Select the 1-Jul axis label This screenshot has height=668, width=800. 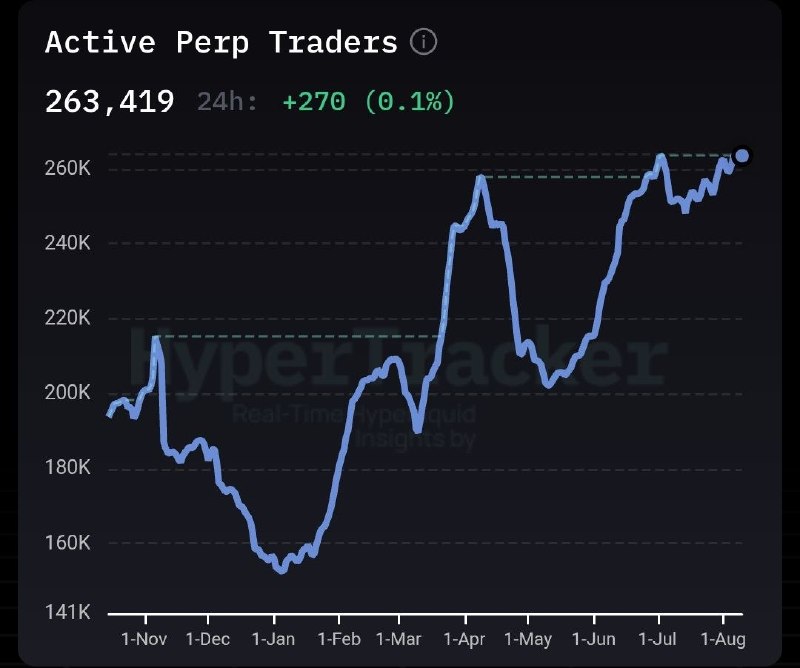pyautogui.click(x=657, y=639)
